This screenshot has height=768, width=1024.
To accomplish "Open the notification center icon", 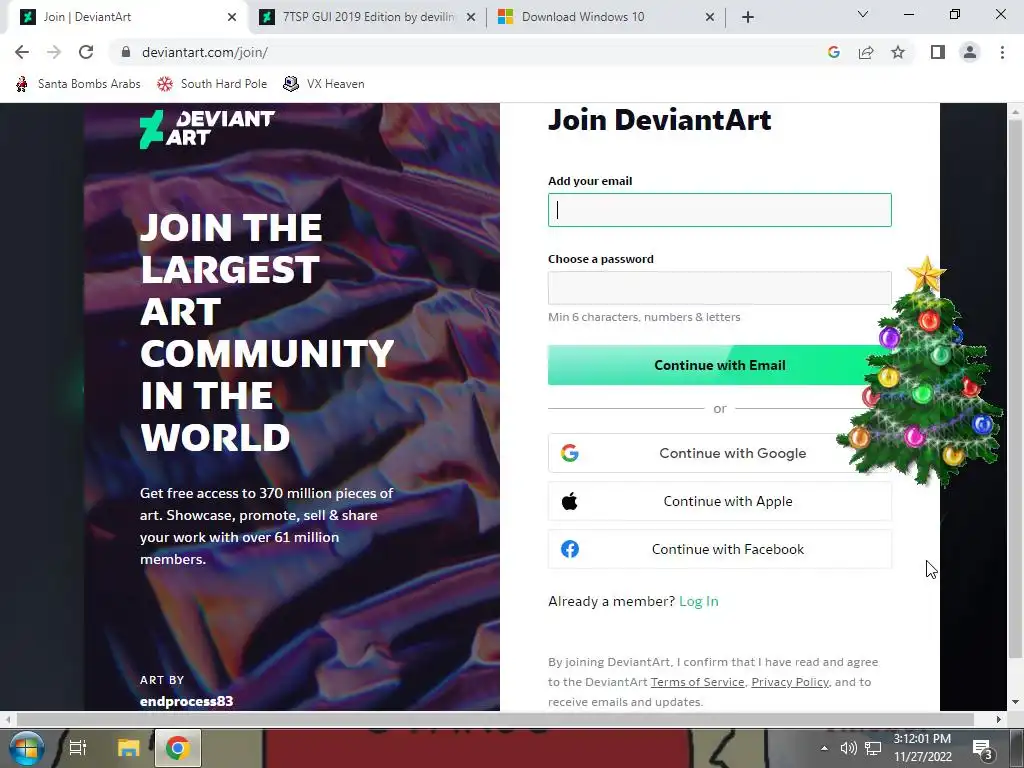I will click(x=983, y=748).
